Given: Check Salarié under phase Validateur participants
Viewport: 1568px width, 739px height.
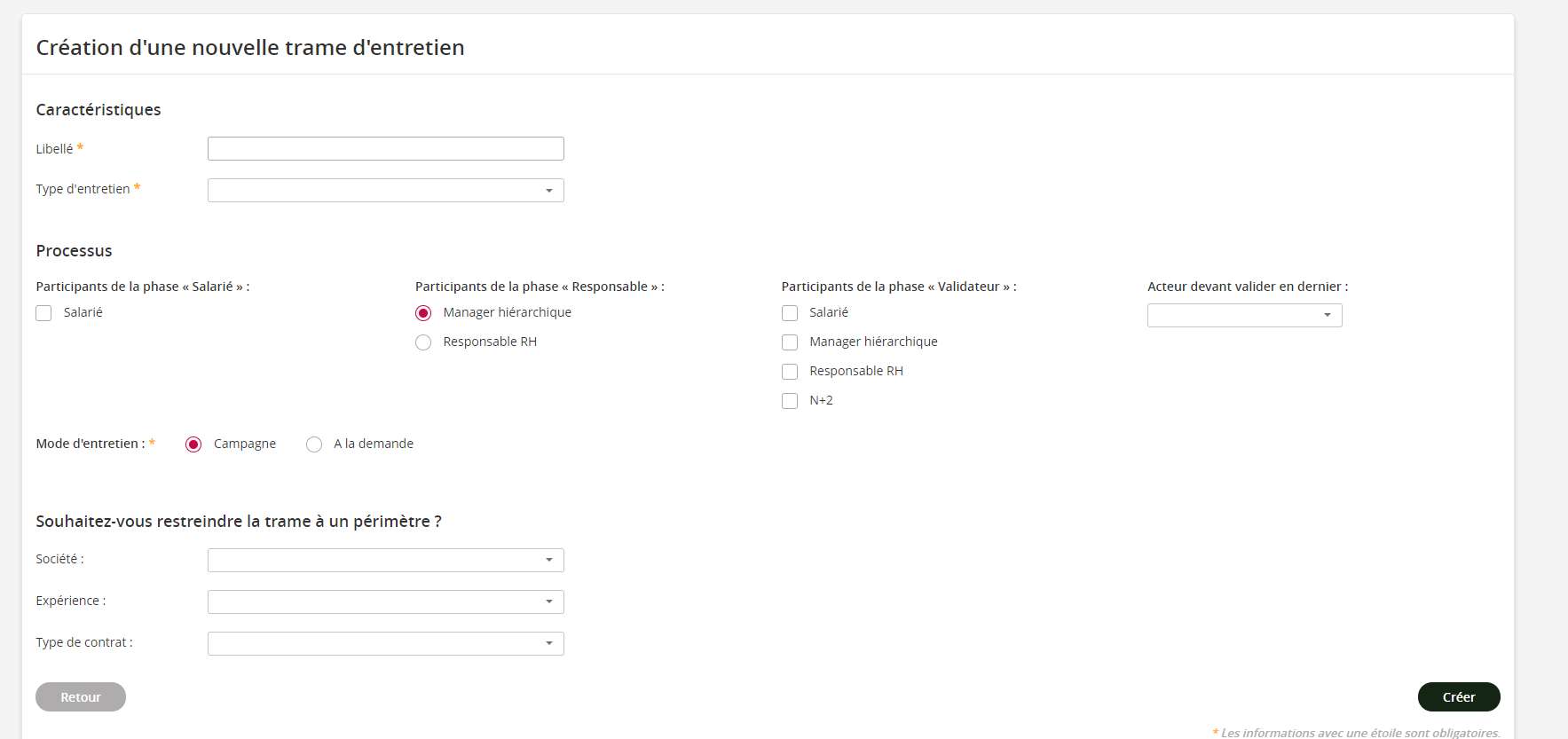Looking at the screenshot, I should 790,313.
